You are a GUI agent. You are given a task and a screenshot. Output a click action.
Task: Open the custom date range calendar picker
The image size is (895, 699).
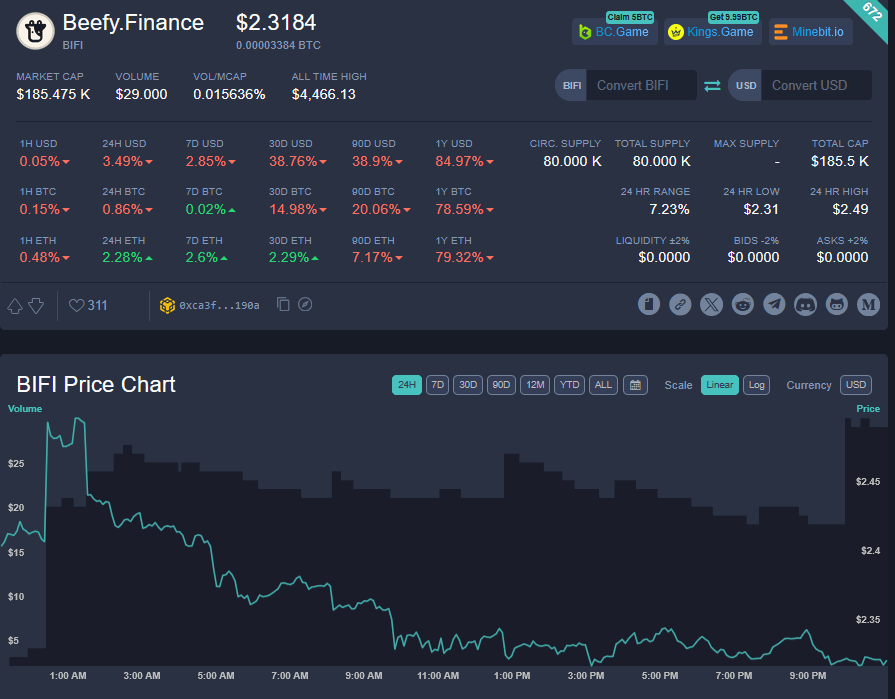[x=634, y=385]
